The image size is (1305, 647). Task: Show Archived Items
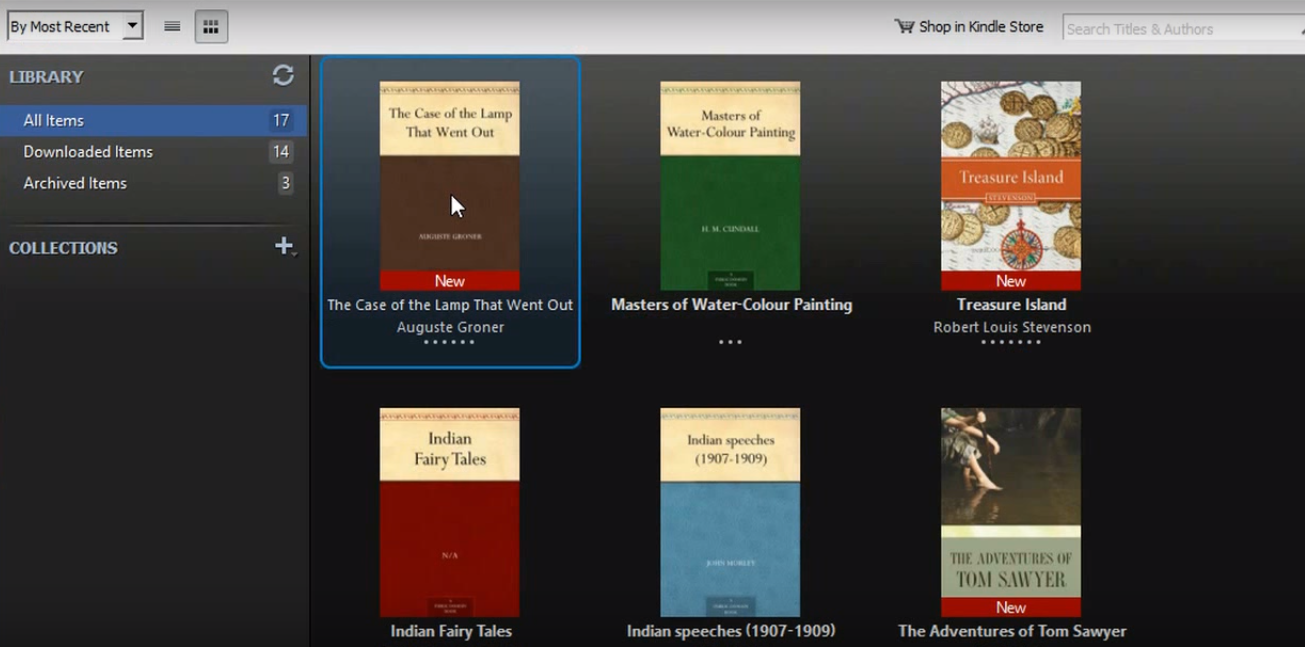pos(153,183)
